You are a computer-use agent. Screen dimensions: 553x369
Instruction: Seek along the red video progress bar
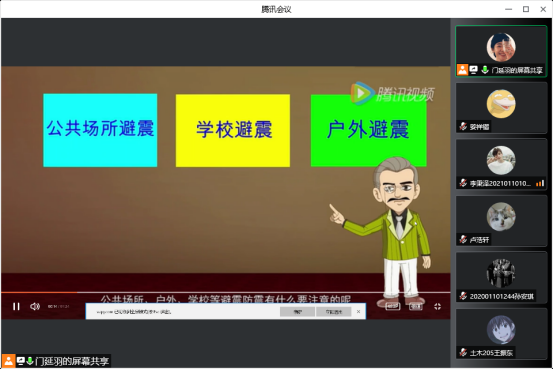[226, 292]
